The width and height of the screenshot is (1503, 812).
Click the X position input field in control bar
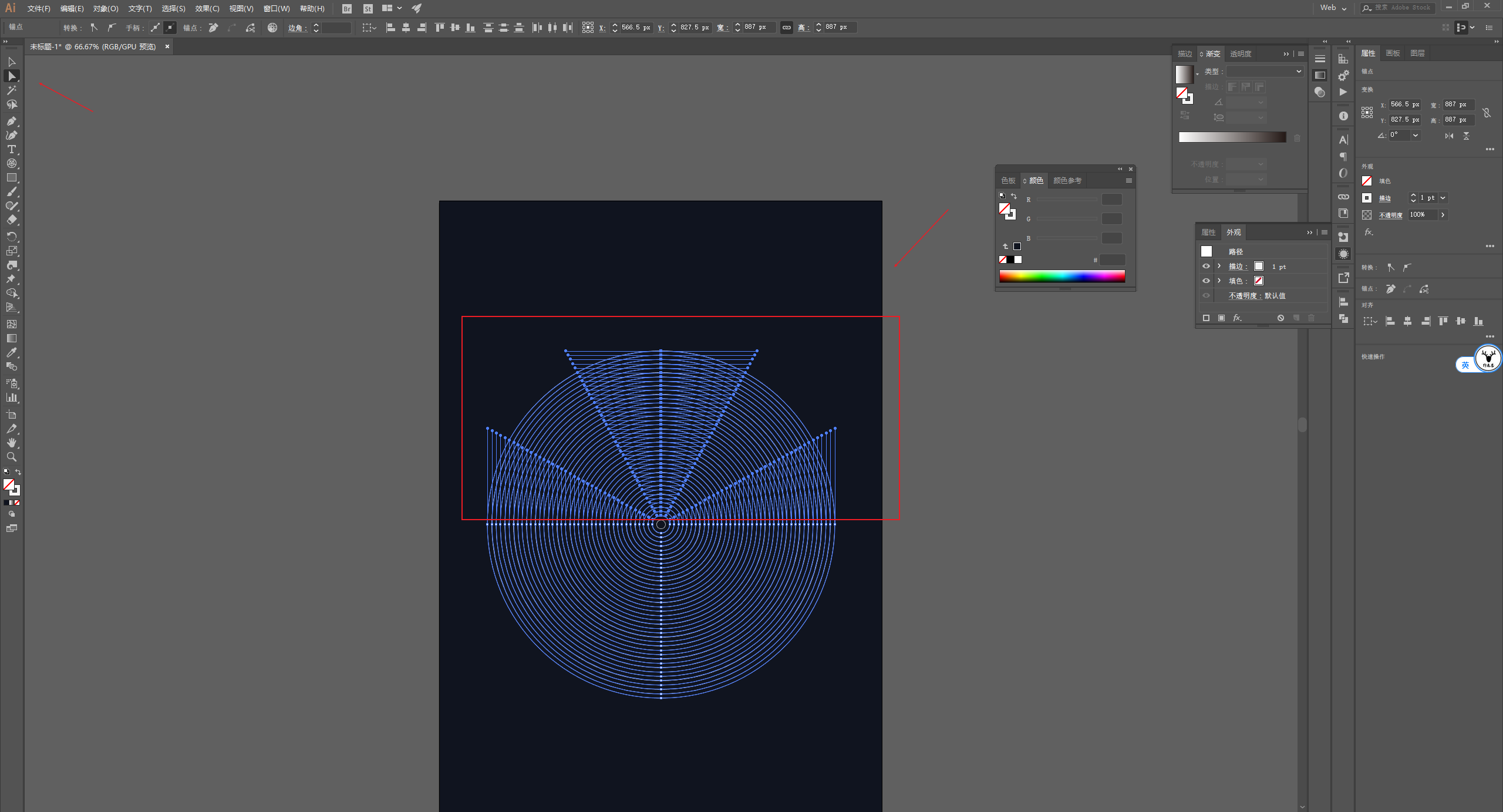[635, 28]
